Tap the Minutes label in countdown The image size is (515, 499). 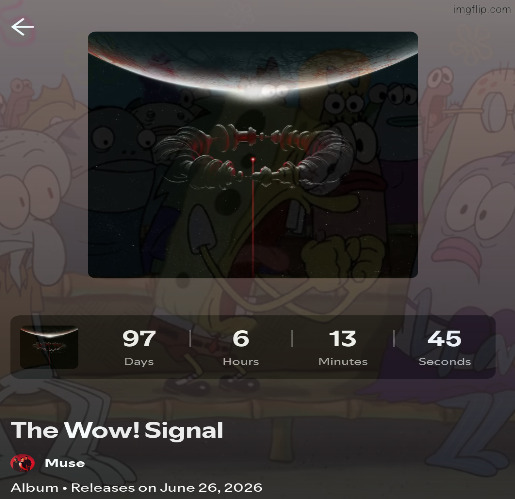[343, 362]
